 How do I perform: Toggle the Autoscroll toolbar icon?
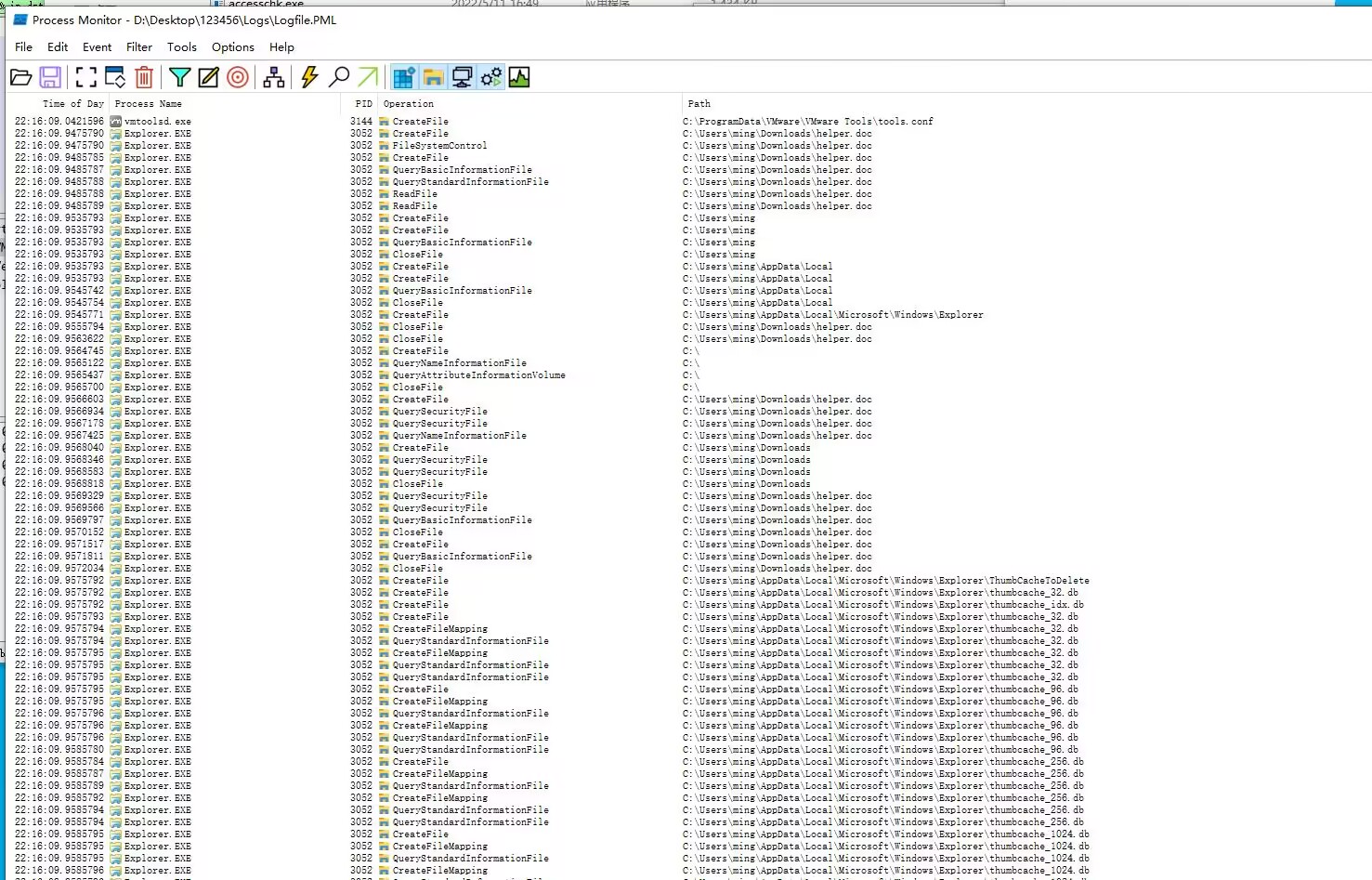115,77
